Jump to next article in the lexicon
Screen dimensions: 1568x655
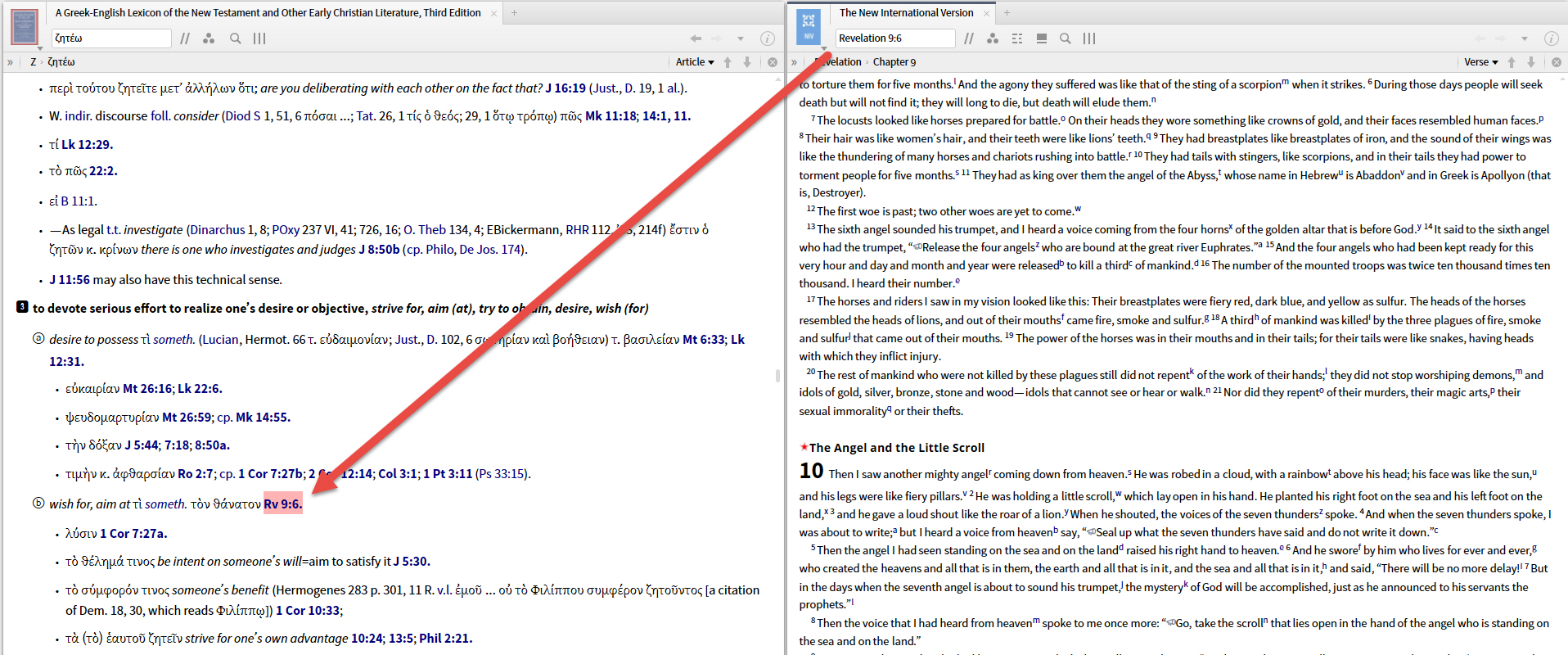click(747, 62)
